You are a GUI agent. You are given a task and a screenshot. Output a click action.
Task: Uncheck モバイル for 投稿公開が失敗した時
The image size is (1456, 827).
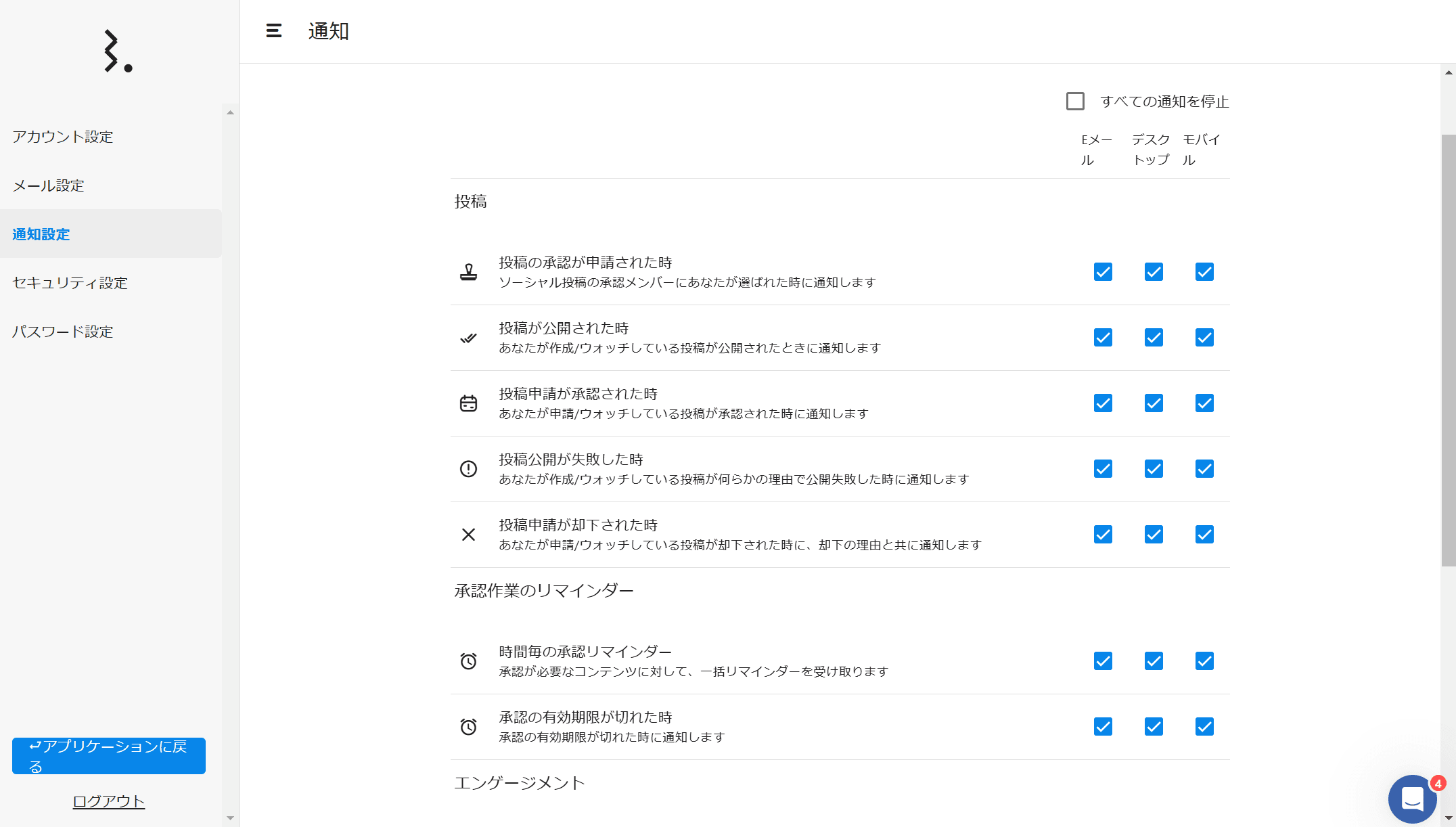1204,469
